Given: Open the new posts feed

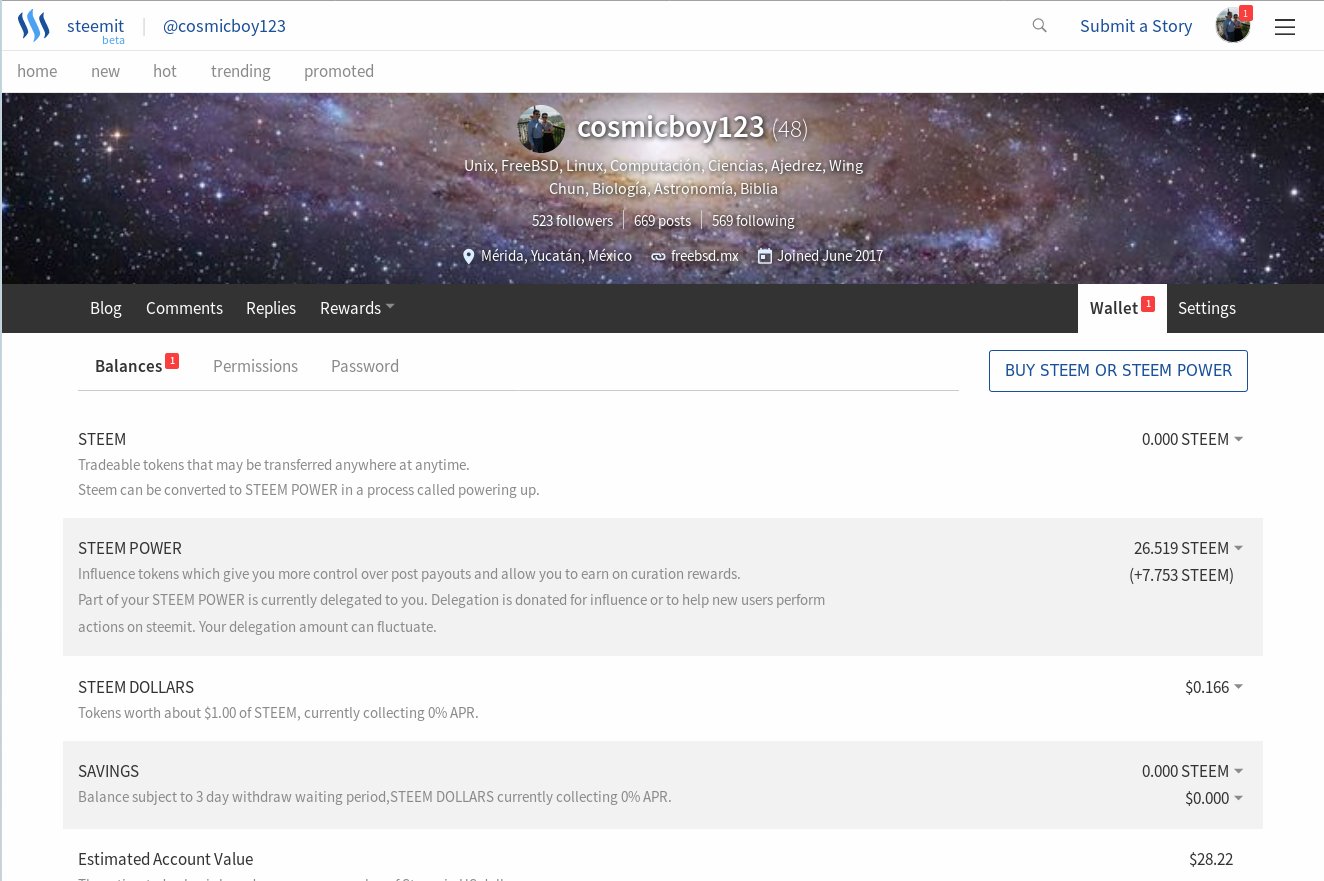Looking at the screenshot, I should click(x=105, y=71).
